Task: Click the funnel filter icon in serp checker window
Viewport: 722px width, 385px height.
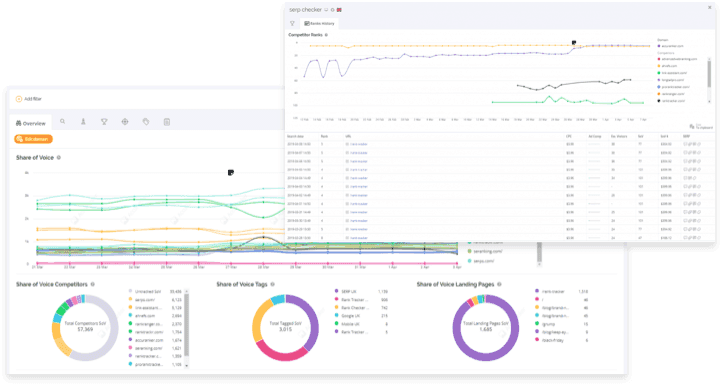Action: tap(292, 23)
